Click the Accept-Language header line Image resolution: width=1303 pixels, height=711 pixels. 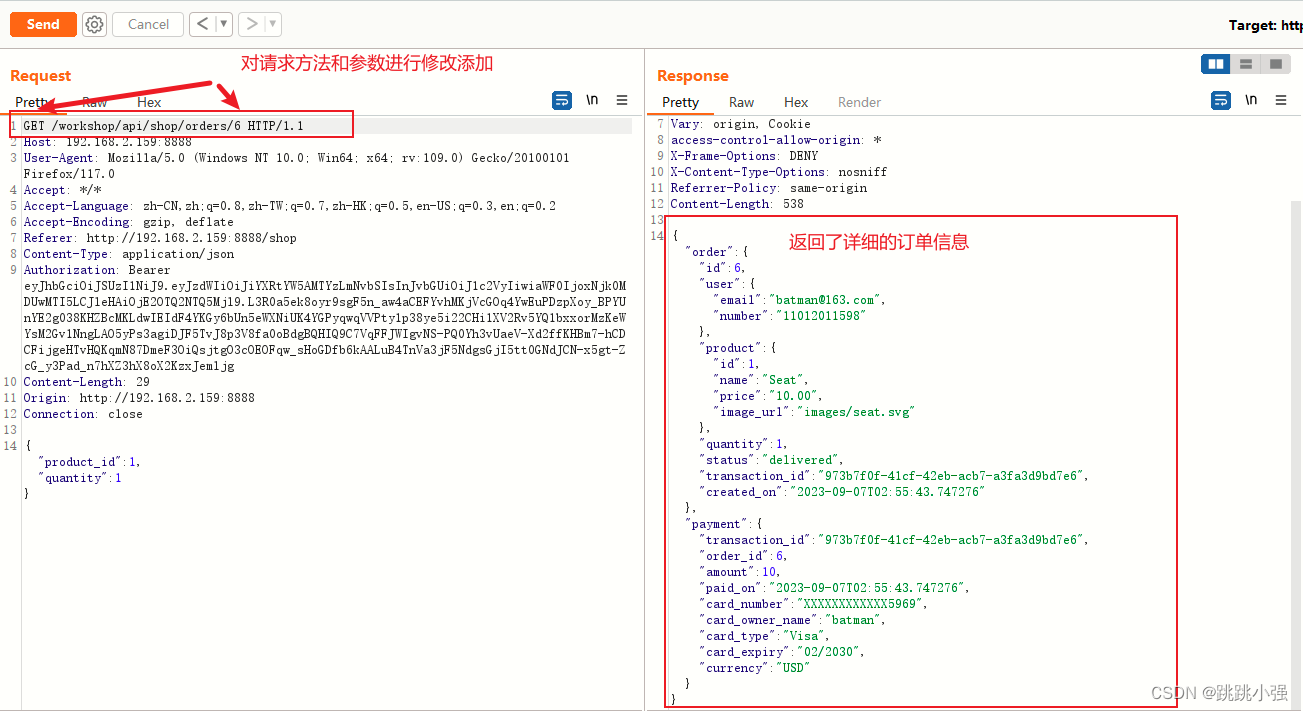[x=289, y=206]
